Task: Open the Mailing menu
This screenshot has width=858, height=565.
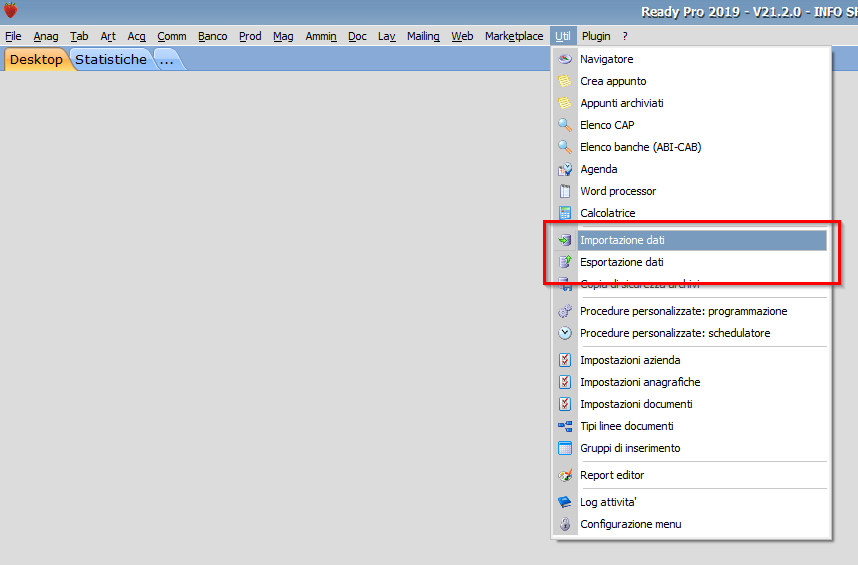Action: (x=423, y=36)
